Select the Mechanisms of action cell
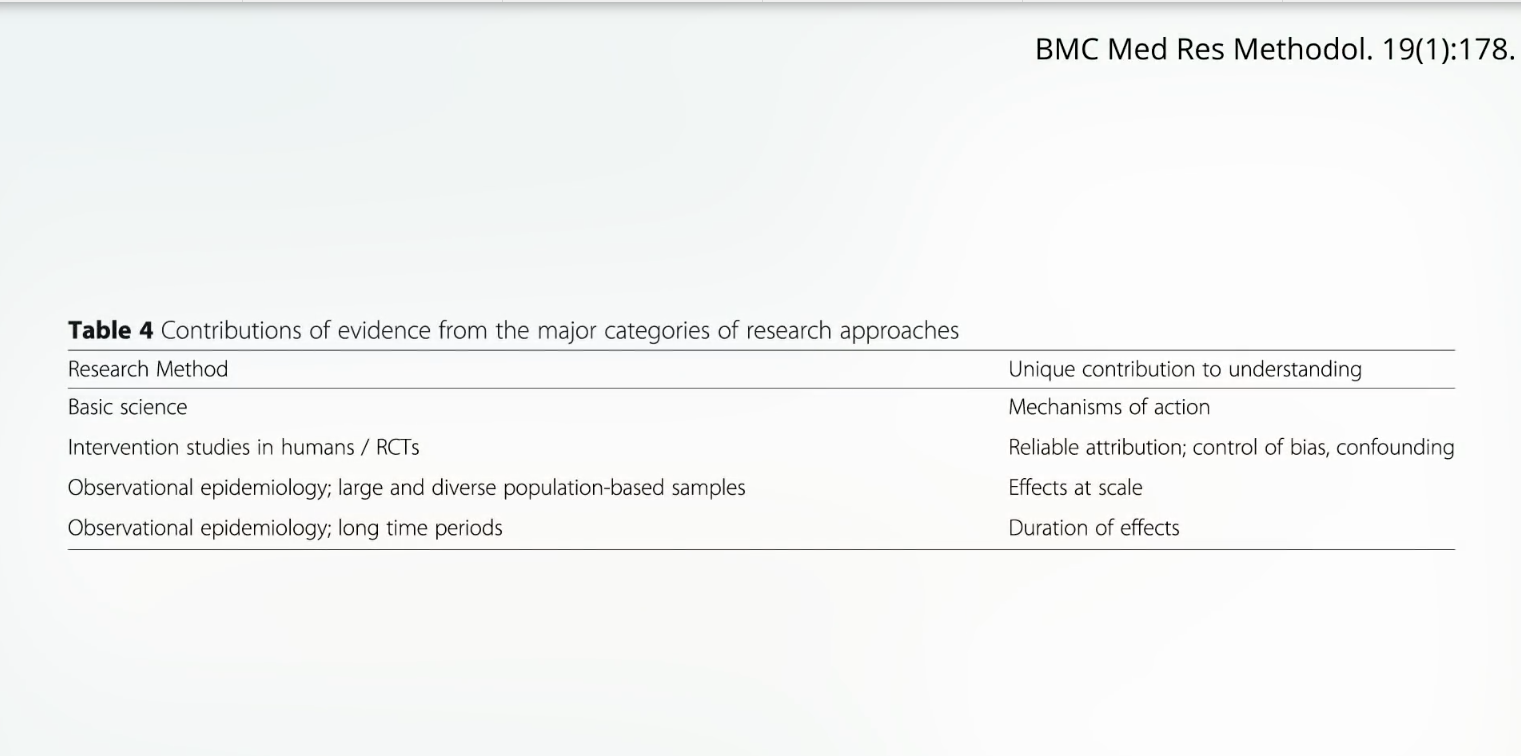The height and width of the screenshot is (756, 1521). tap(1109, 407)
